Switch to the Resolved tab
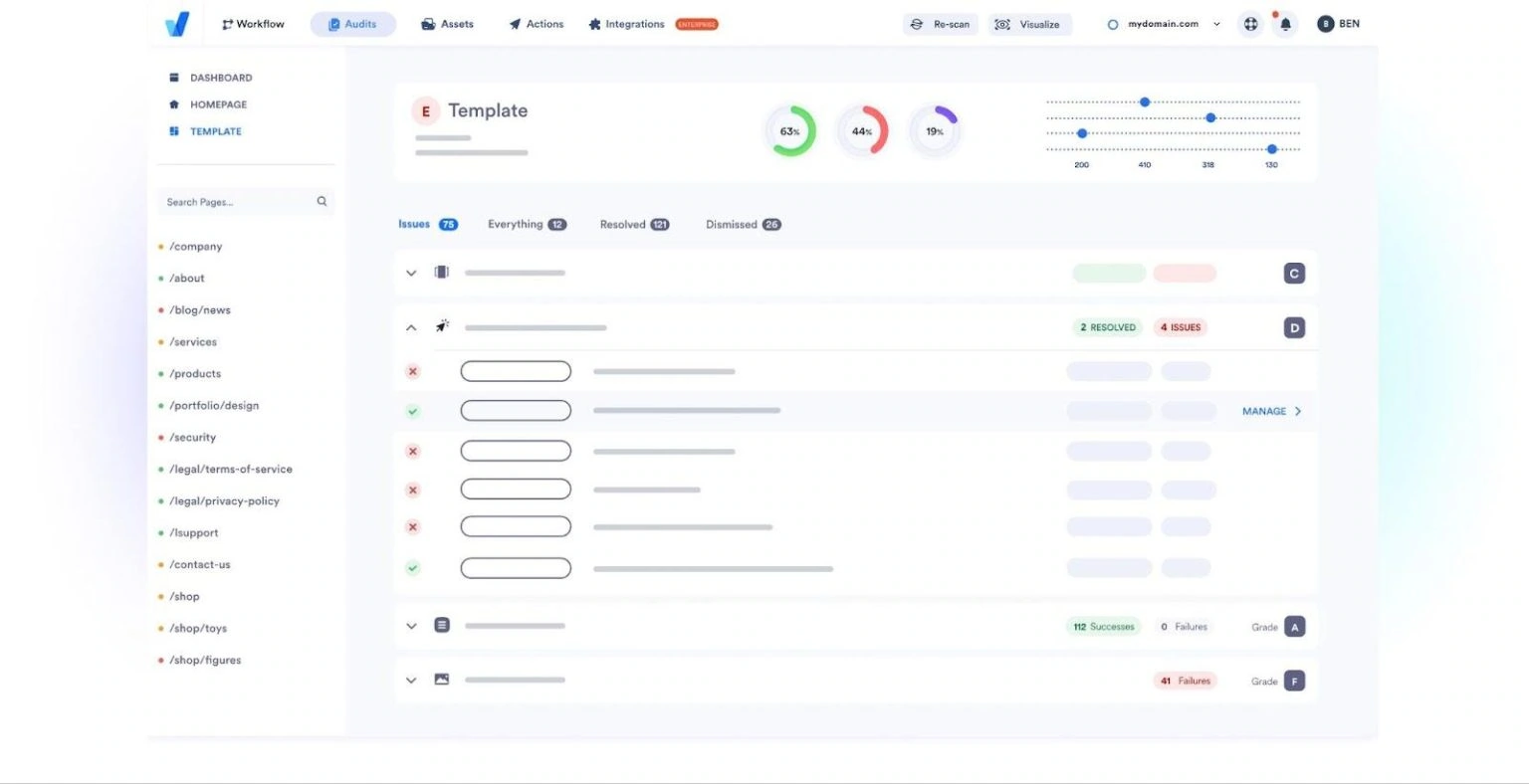This screenshot has height=784, width=1529. coord(634,225)
